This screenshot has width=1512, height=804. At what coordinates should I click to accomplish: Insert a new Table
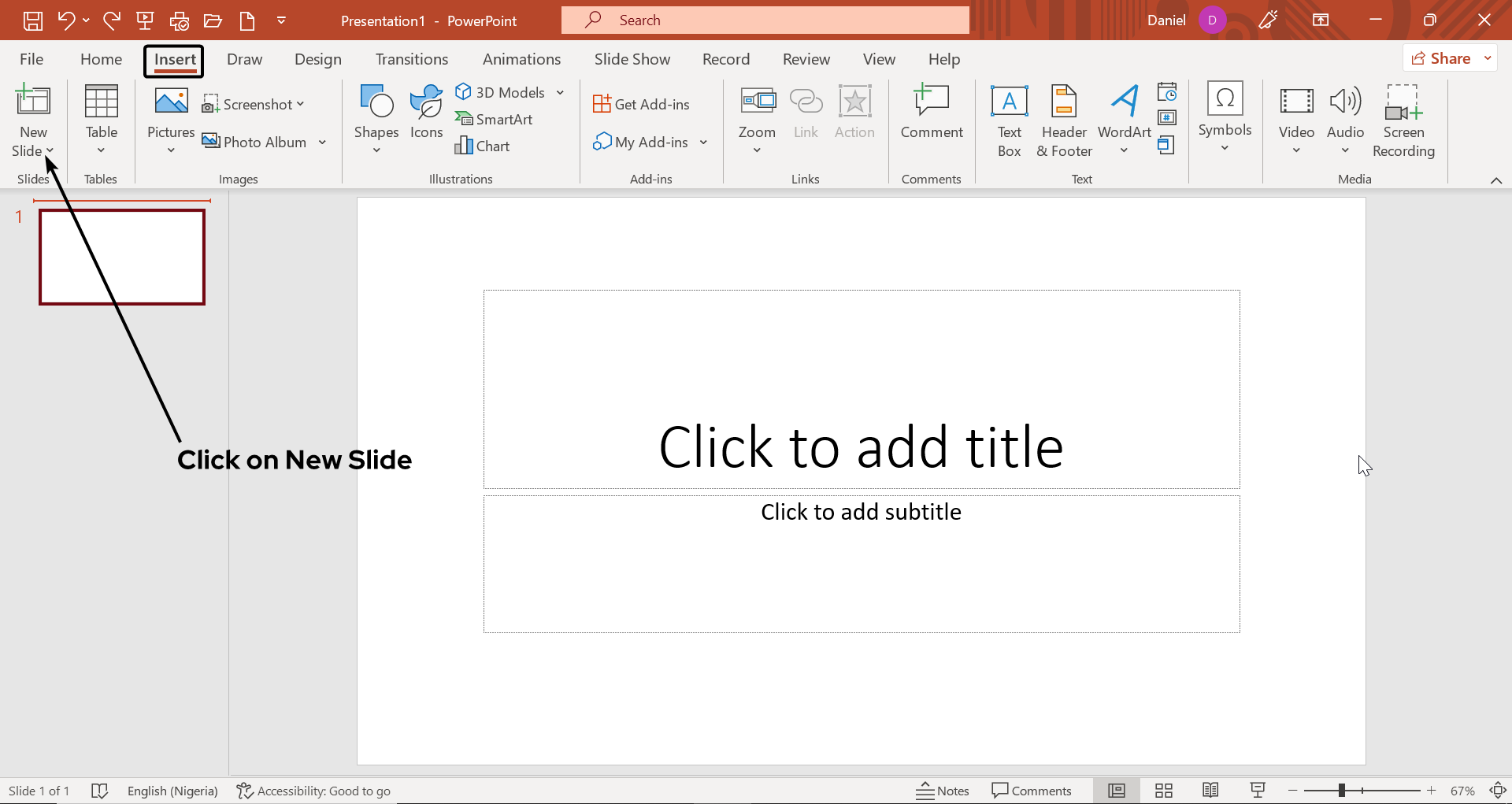pos(101,118)
